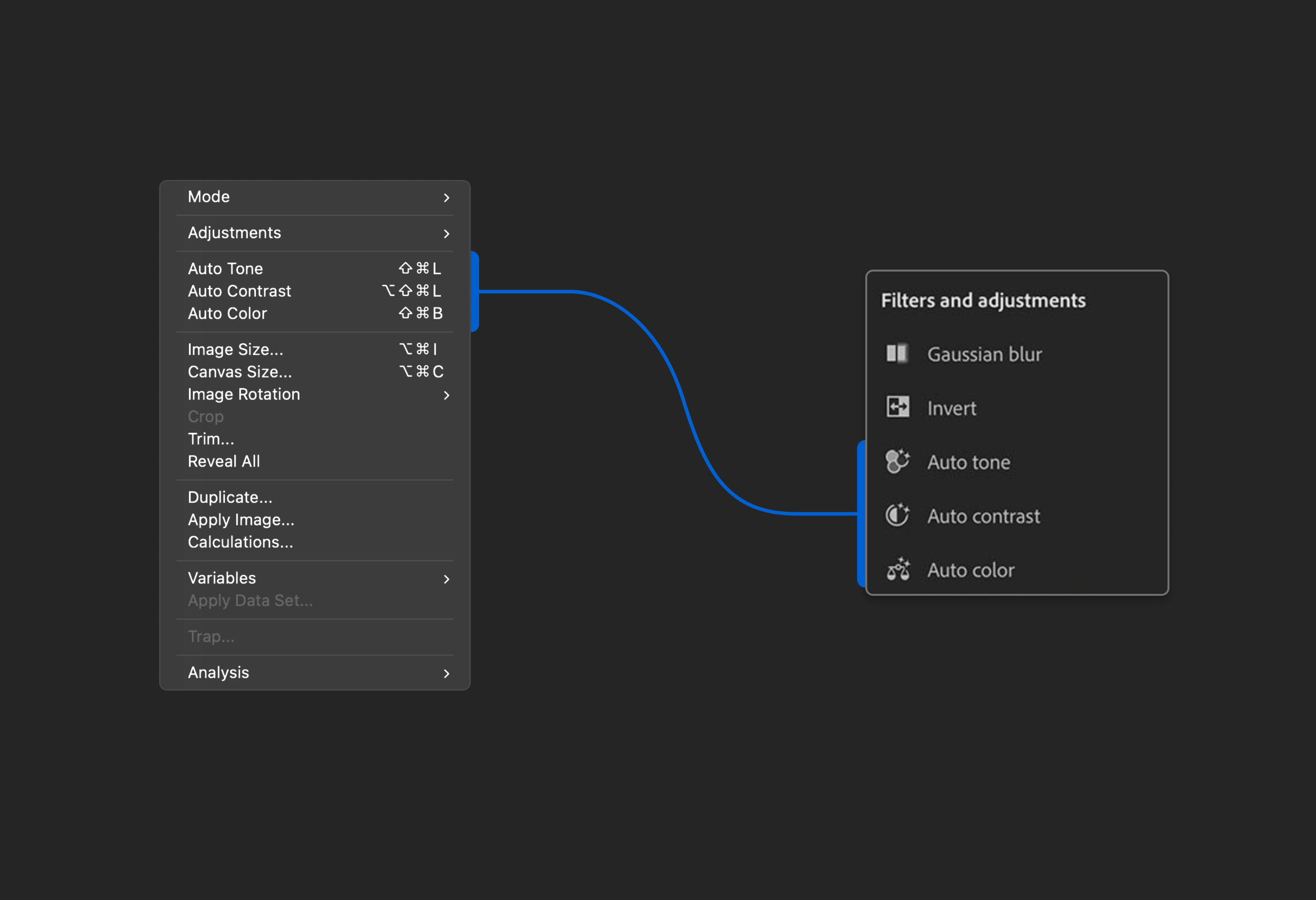The width and height of the screenshot is (1316, 900).
Task: Expand the Adjustments submenu arrow
Action: [x=446, y=233]
